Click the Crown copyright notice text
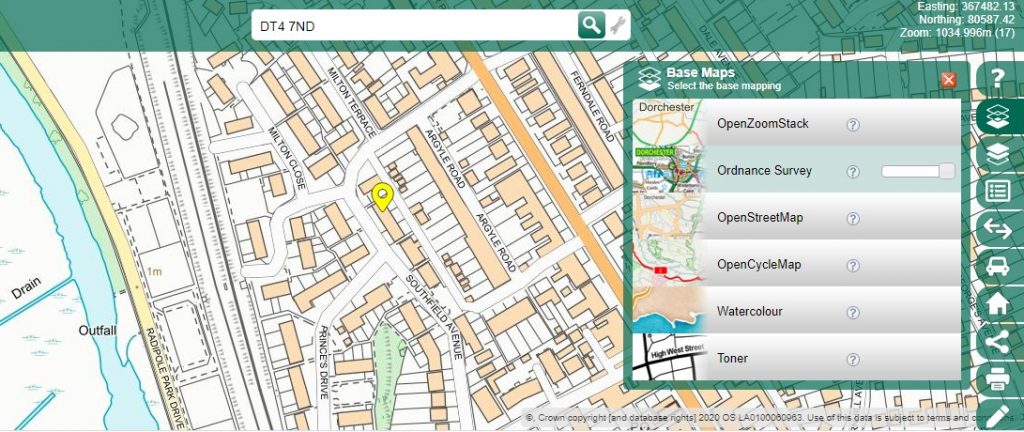Image resolution: width=1024 pixels, height=432 pixels. pyautogui.click(x=771, y=418)
